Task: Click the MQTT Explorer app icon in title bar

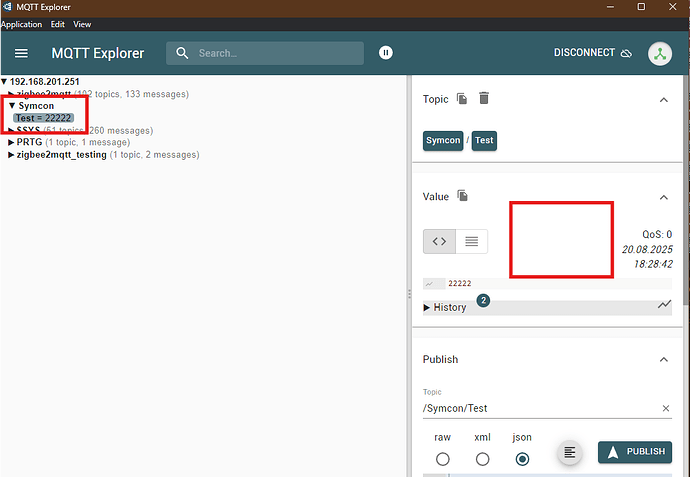Action: [7, 7]
